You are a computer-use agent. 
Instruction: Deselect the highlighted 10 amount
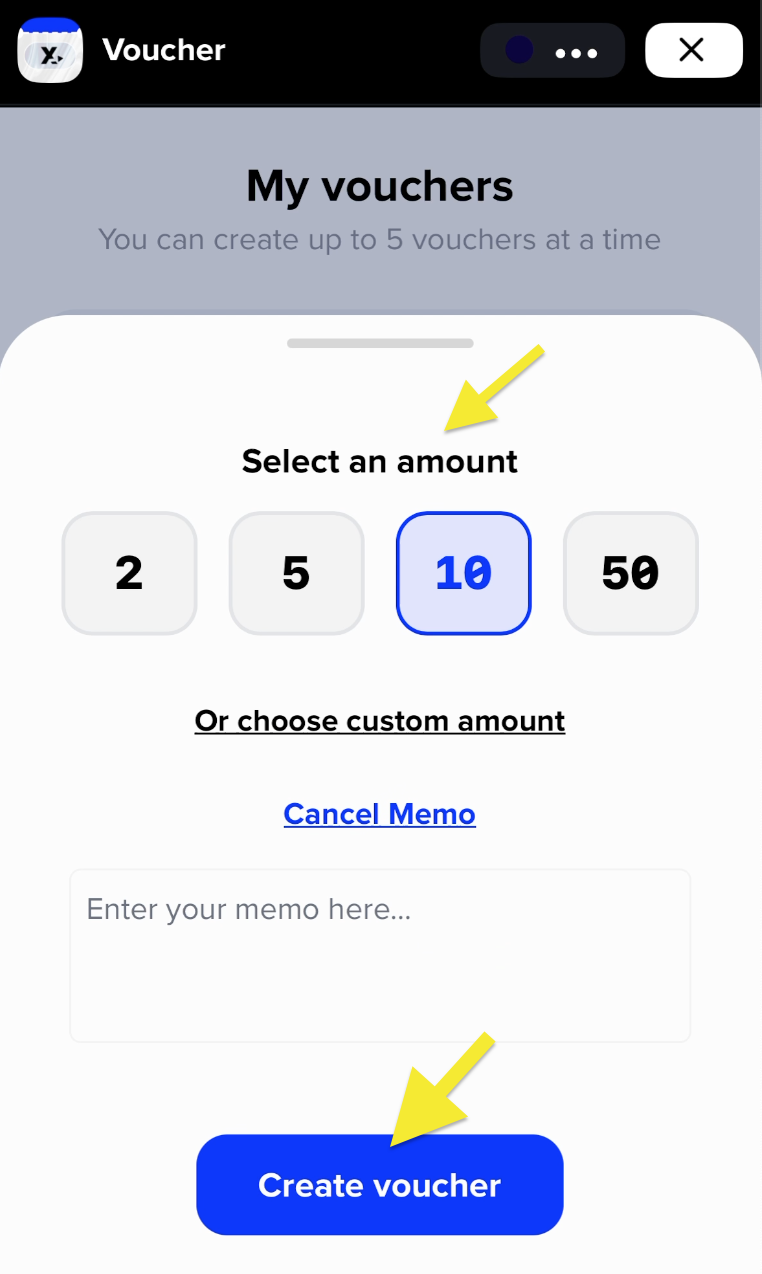pos(463,573)
